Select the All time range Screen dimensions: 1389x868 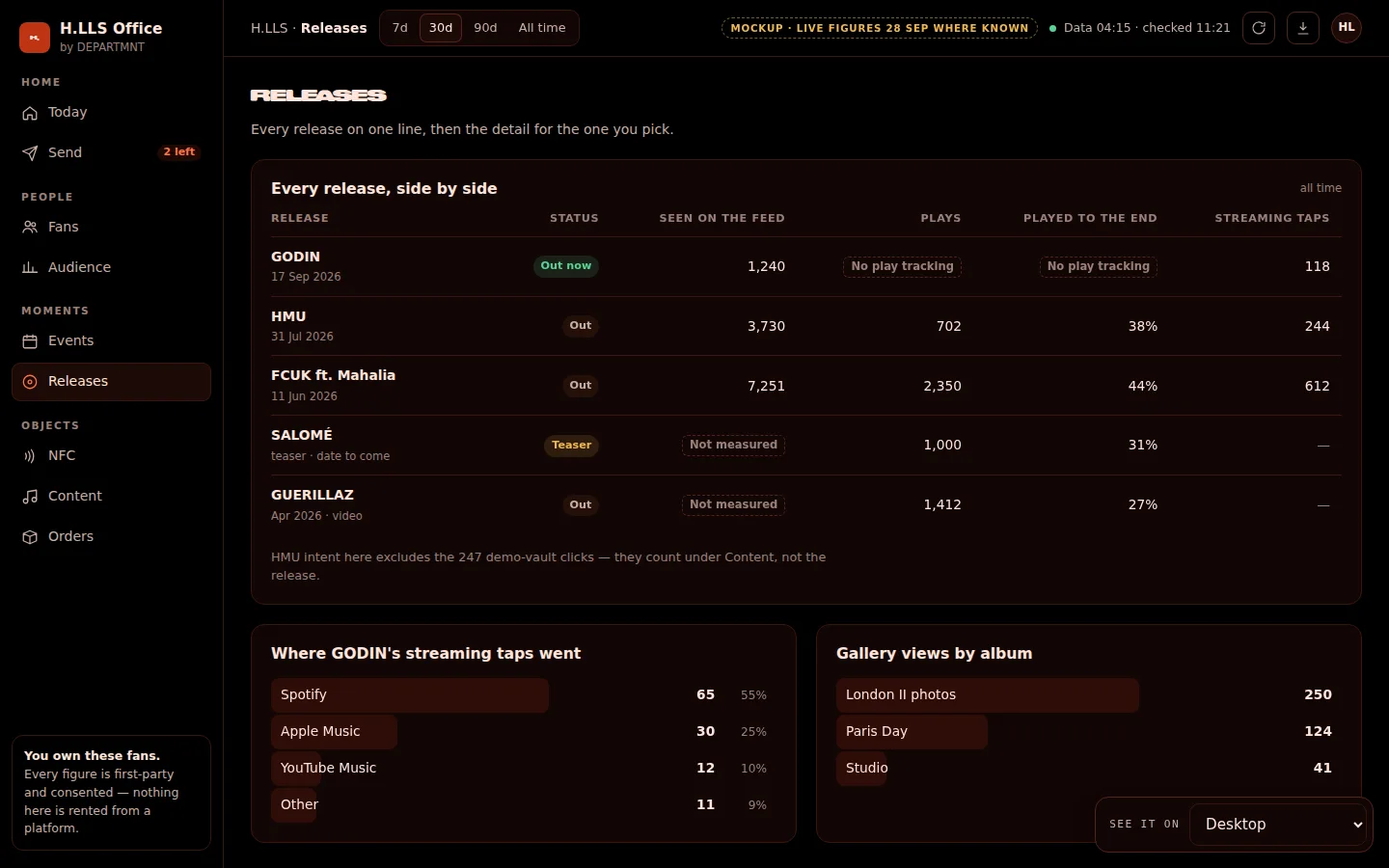point(542,28)
